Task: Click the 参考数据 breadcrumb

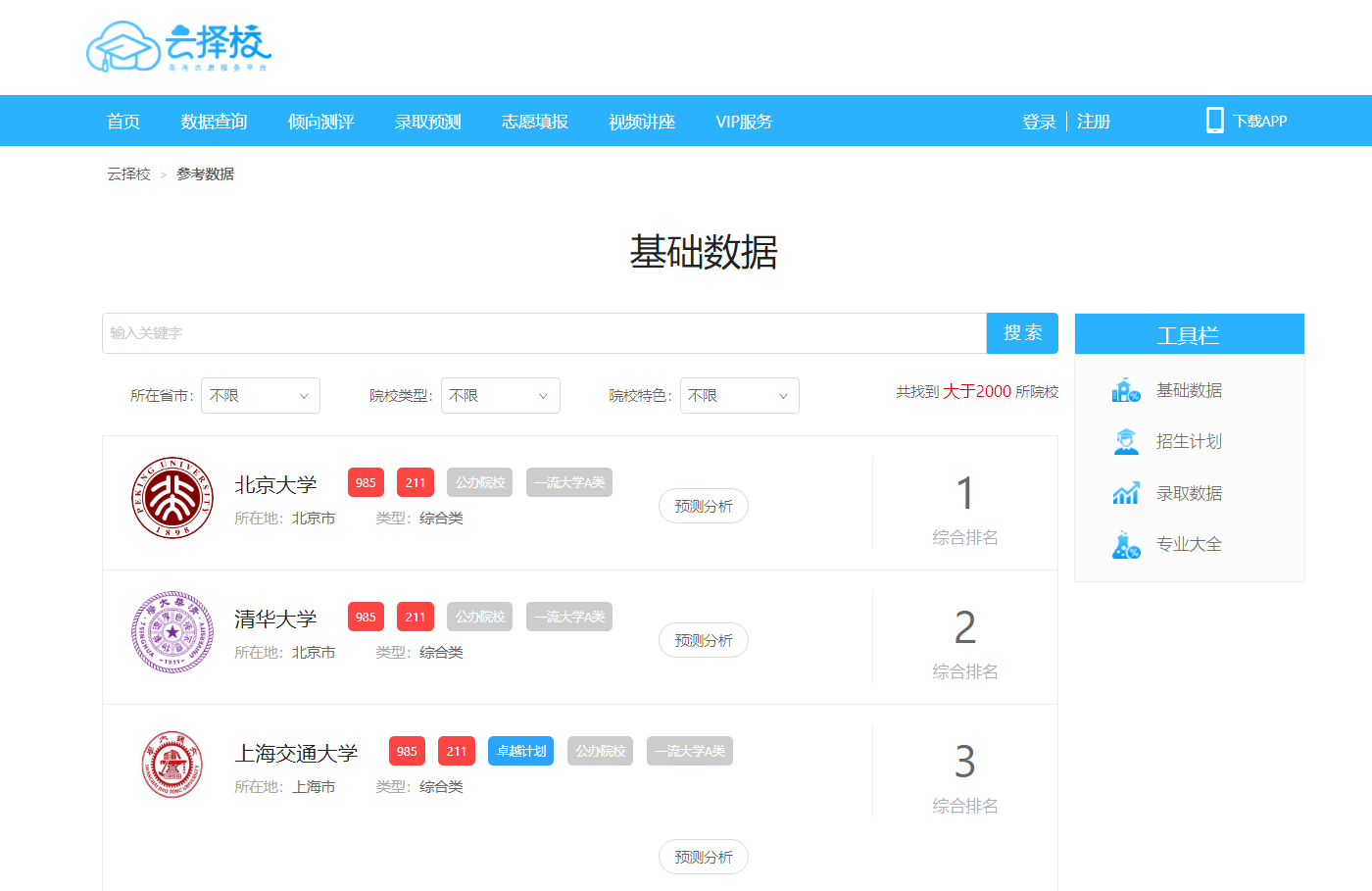Action: [x=205, y=173]
